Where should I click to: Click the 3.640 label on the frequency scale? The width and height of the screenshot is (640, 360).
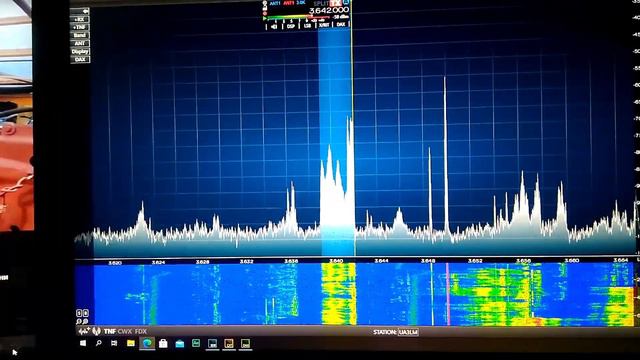[336, 261]
